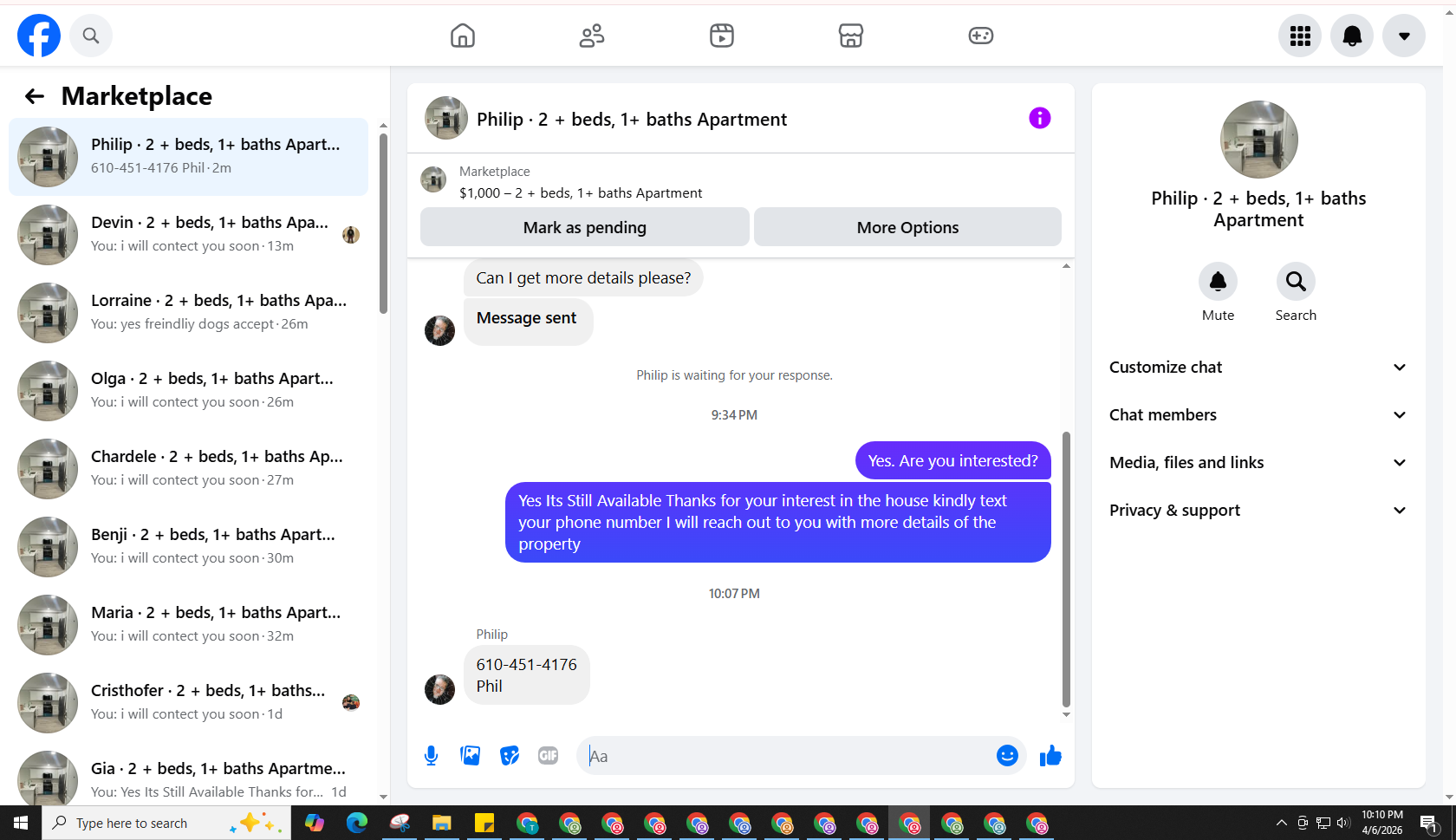The width and height of the screenshot is (1456, 840).
Task: Click chat scrollbar down arrow
Action: [1066, 715]
